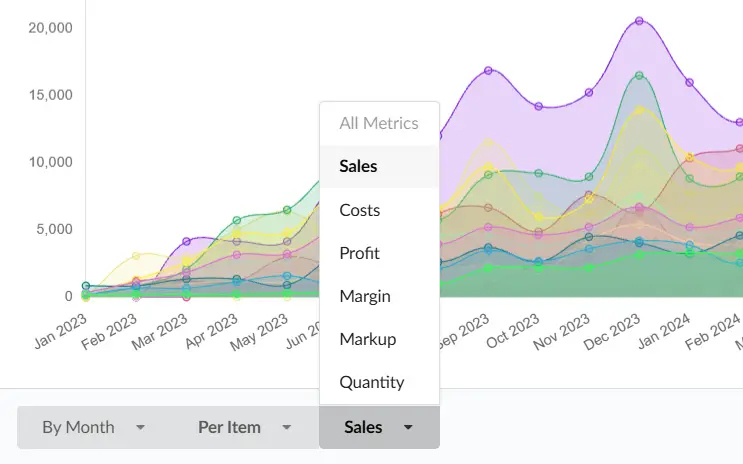This screenshot has height=464, width=743.
Task: Click the Mar 2023 axis label
Action: [x=159, y=332]
